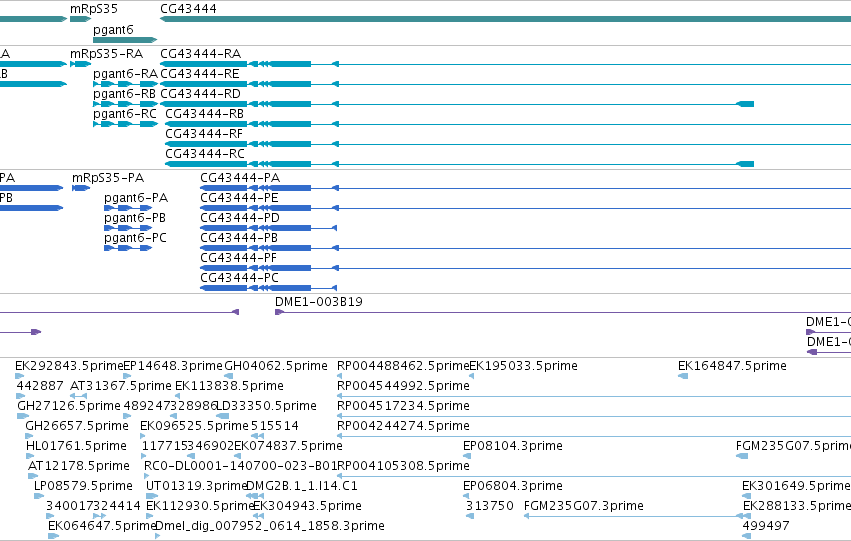Click the 499497 feature label
Screen dimensions: 851x541
point(765,526)
